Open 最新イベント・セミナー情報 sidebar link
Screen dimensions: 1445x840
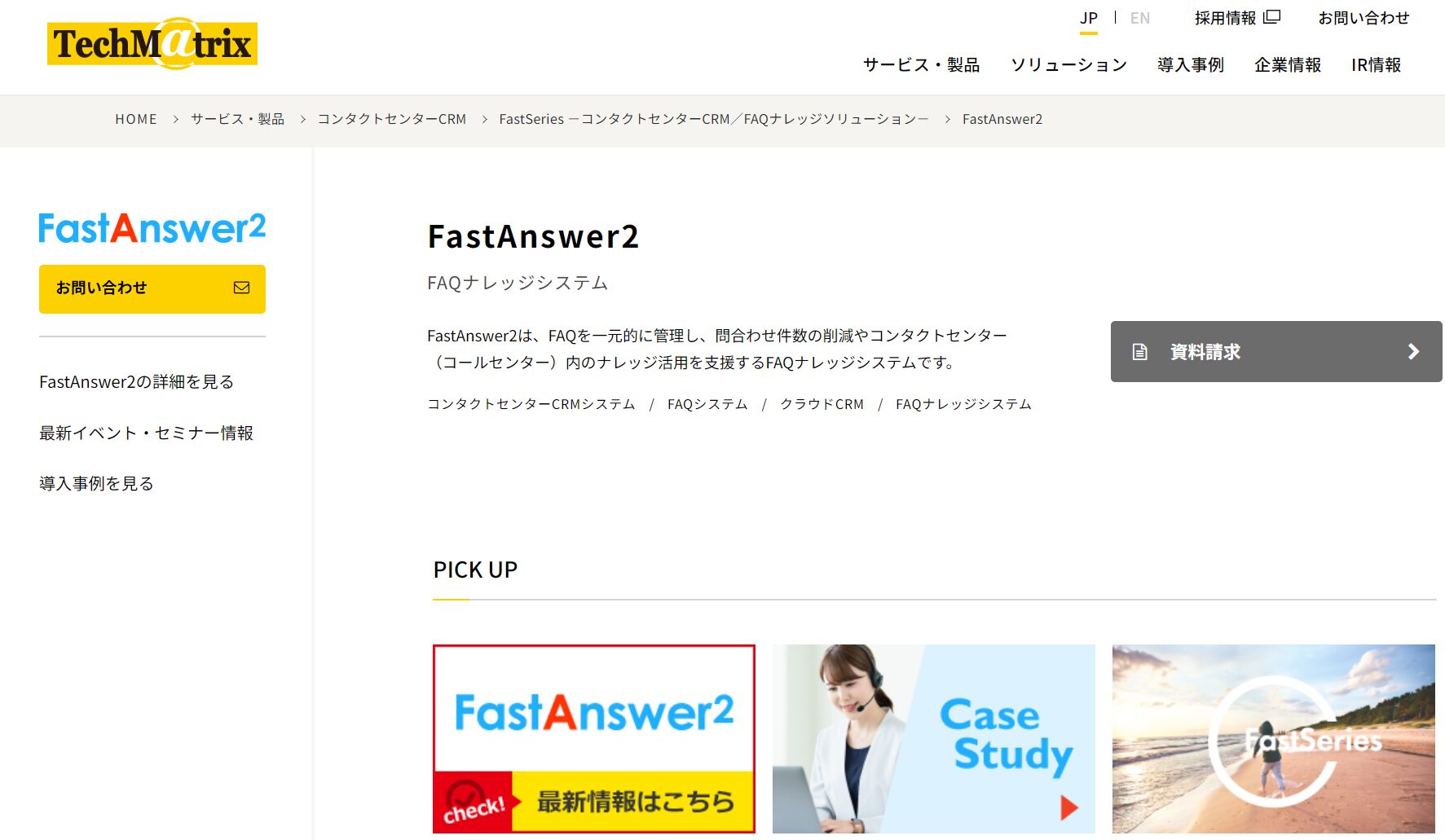coord(147,433)
